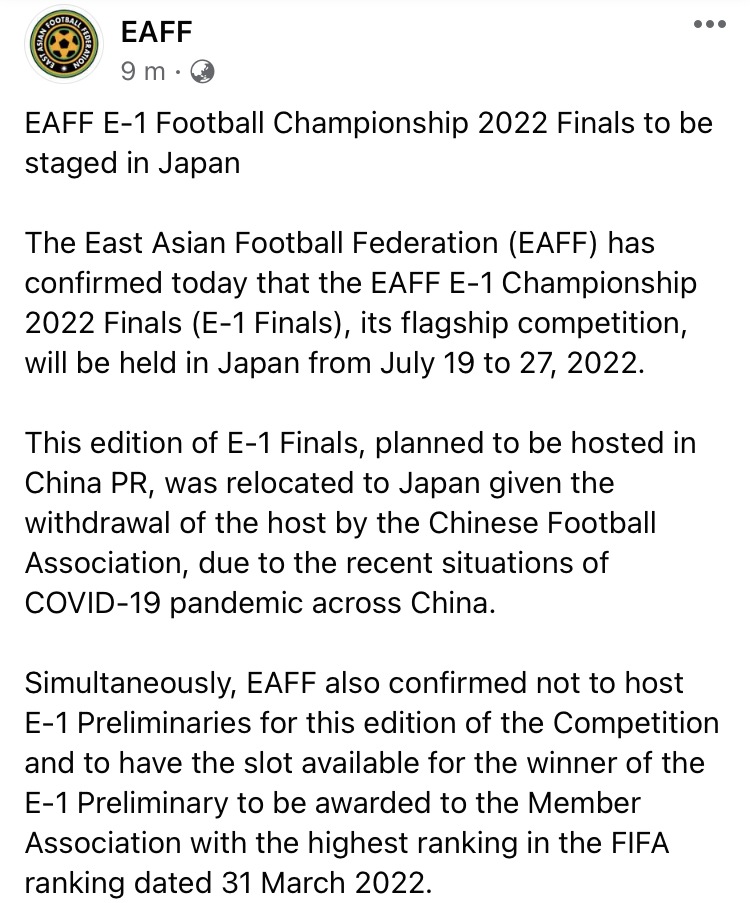Click the words 'COVID-19 pandemic across China'
The height and width of the screenshot is (903, 750).
point(258,603)
